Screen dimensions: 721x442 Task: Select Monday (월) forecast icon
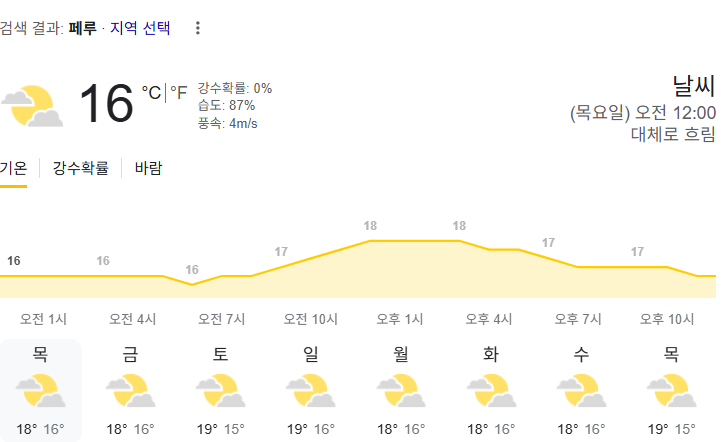tap(401, 390)
